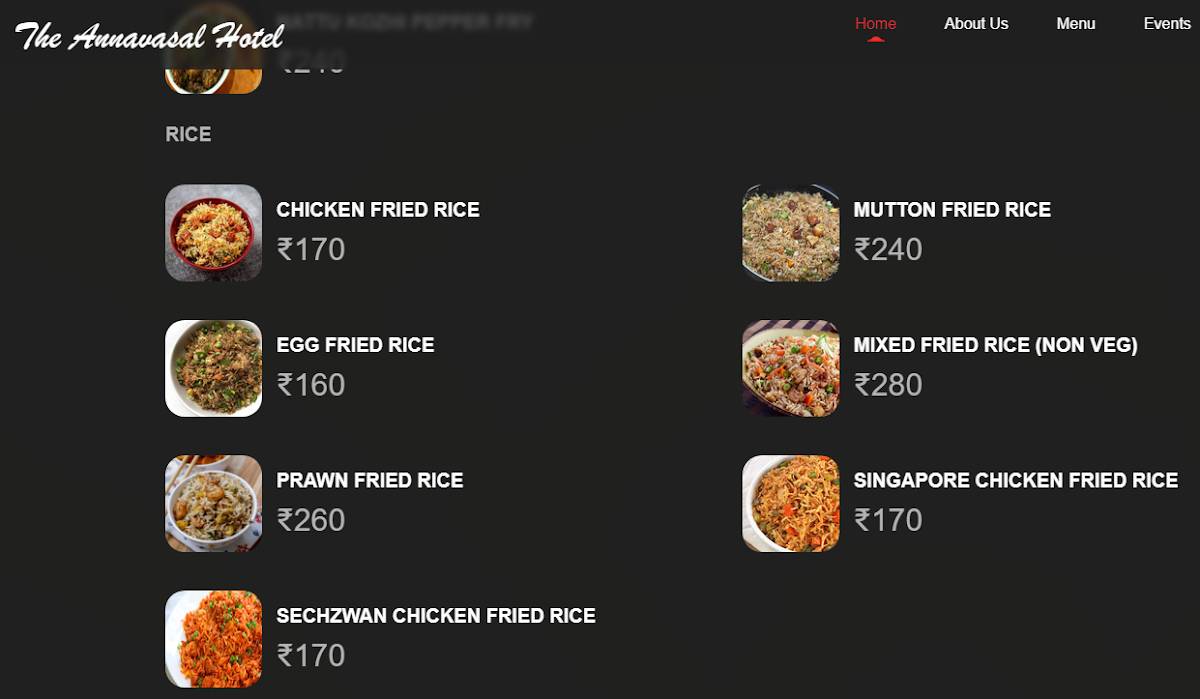1200x699 pixels.
Task: Open the Menu navigation item
Action: [x=1075, y=23]
